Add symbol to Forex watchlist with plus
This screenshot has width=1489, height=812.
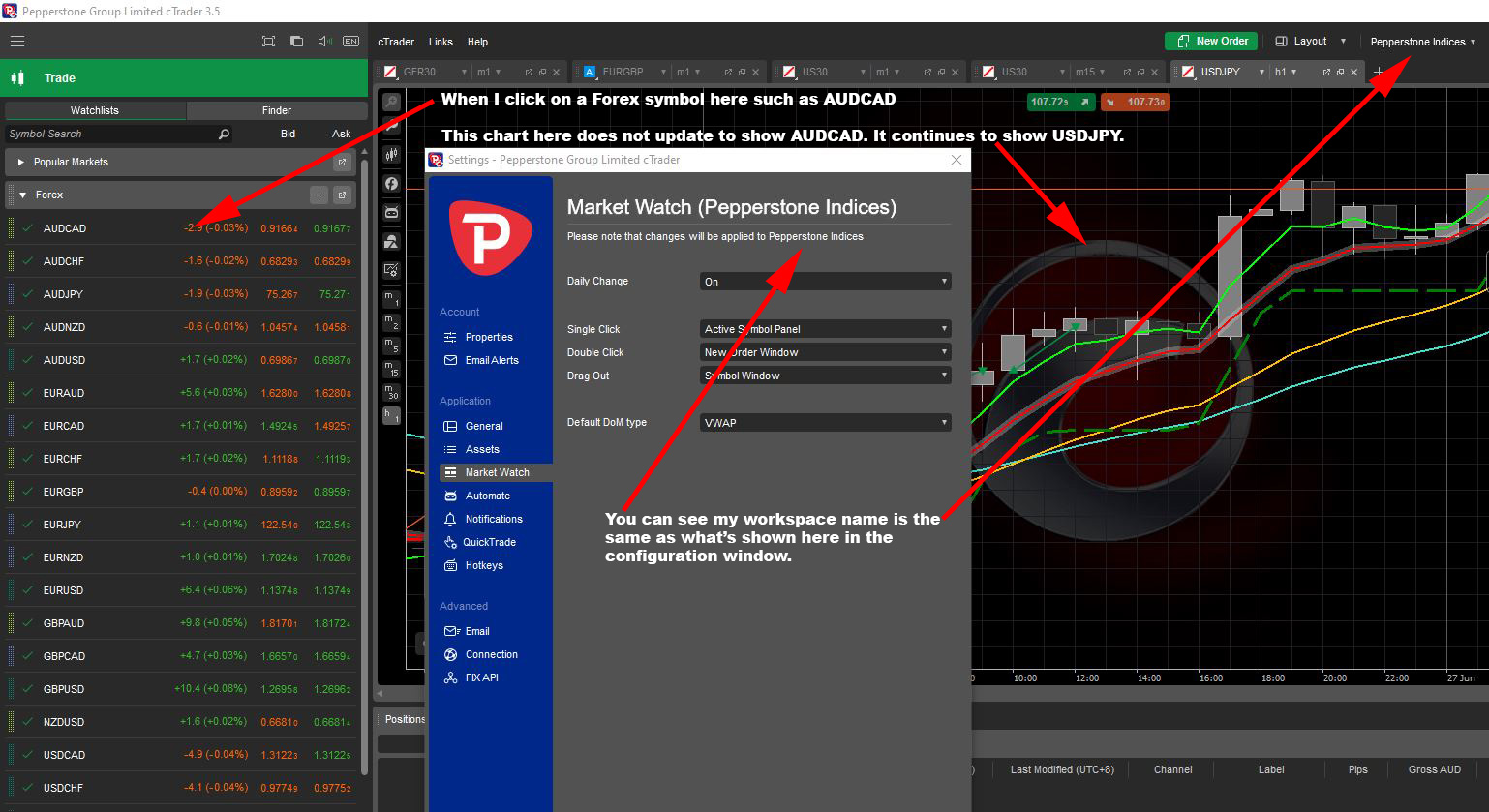[319, 195]
